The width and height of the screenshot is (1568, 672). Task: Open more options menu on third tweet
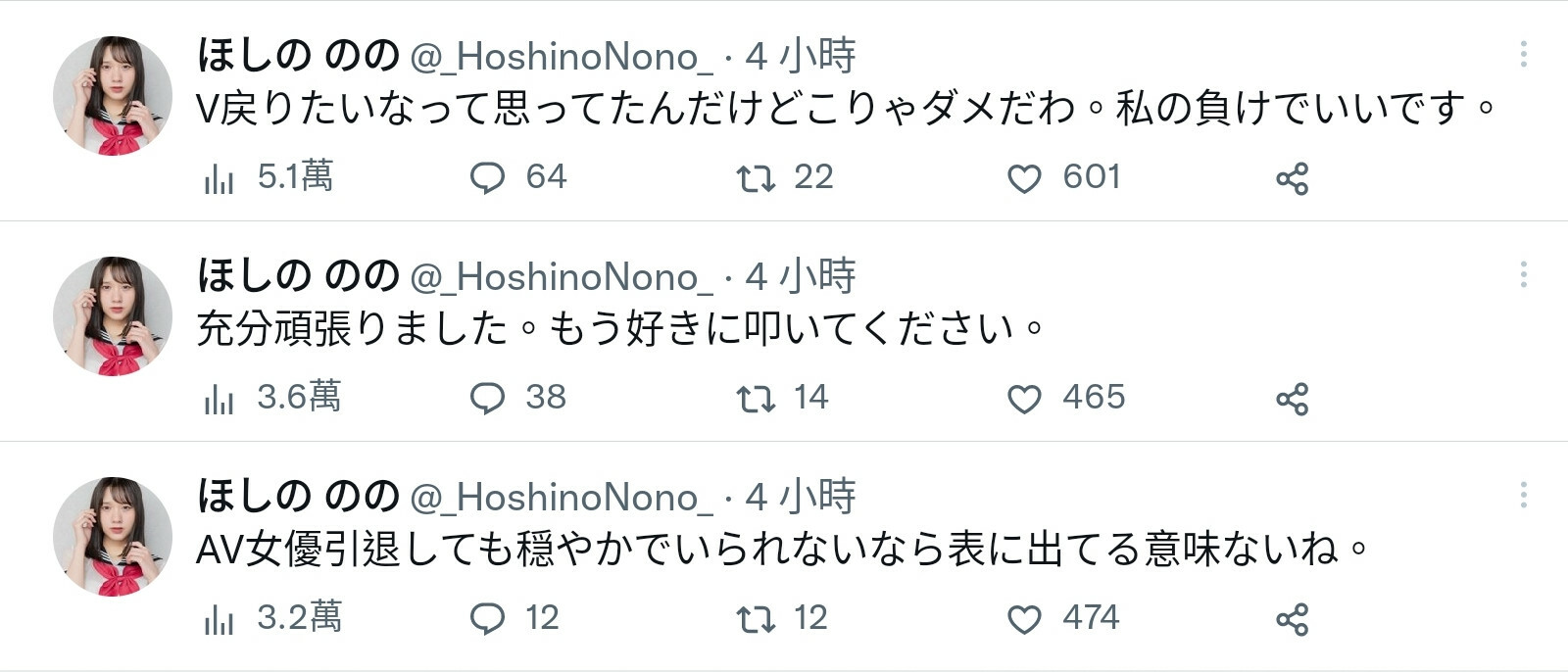pos(1523,495)
